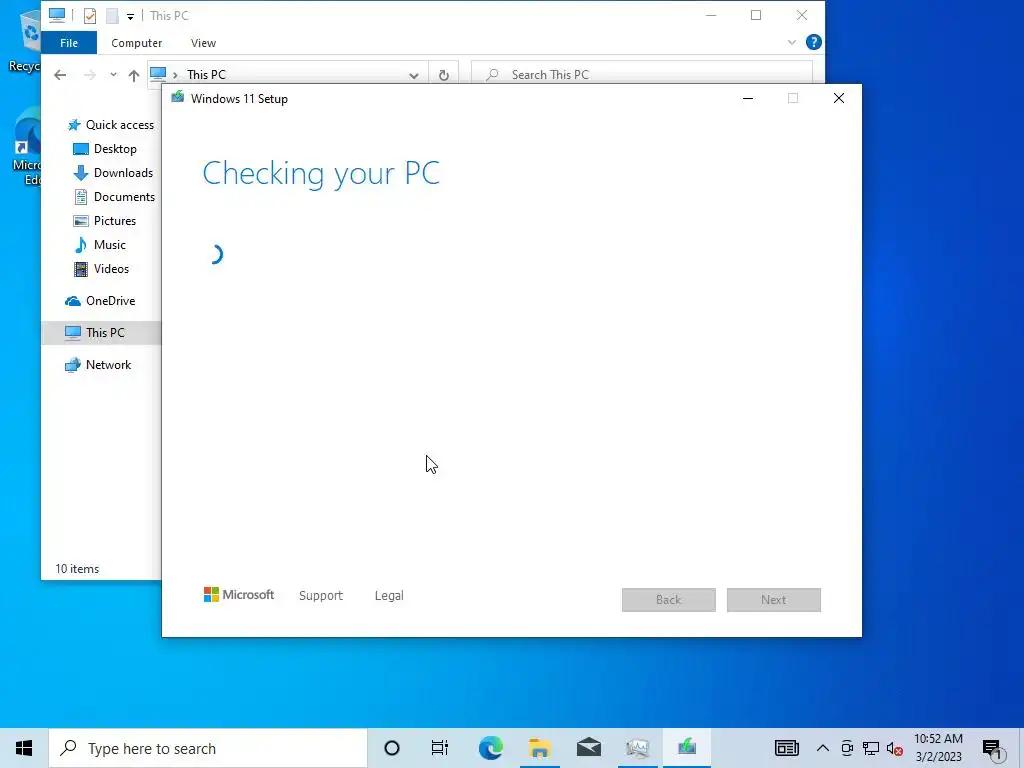Image resolution: width=1024 pixels, height=768 pixels.
Task: Open Cortana from the taskbar
Action: (392, 748)
